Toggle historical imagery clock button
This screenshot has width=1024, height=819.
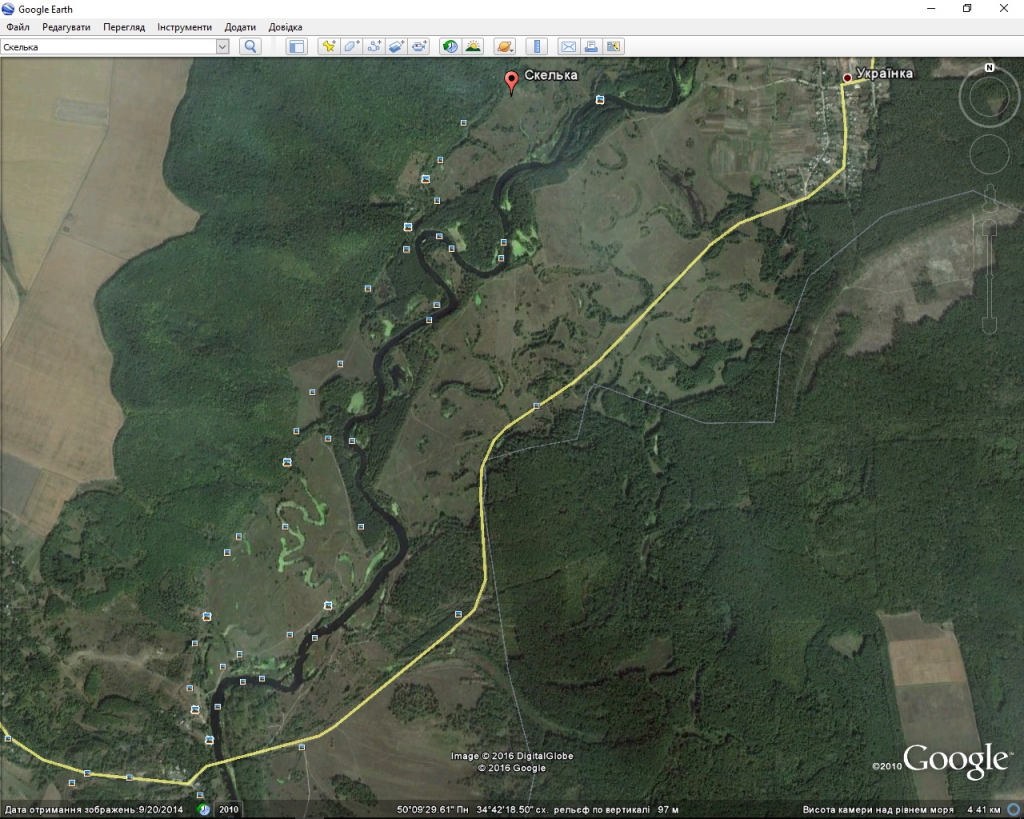click(450, 46)
